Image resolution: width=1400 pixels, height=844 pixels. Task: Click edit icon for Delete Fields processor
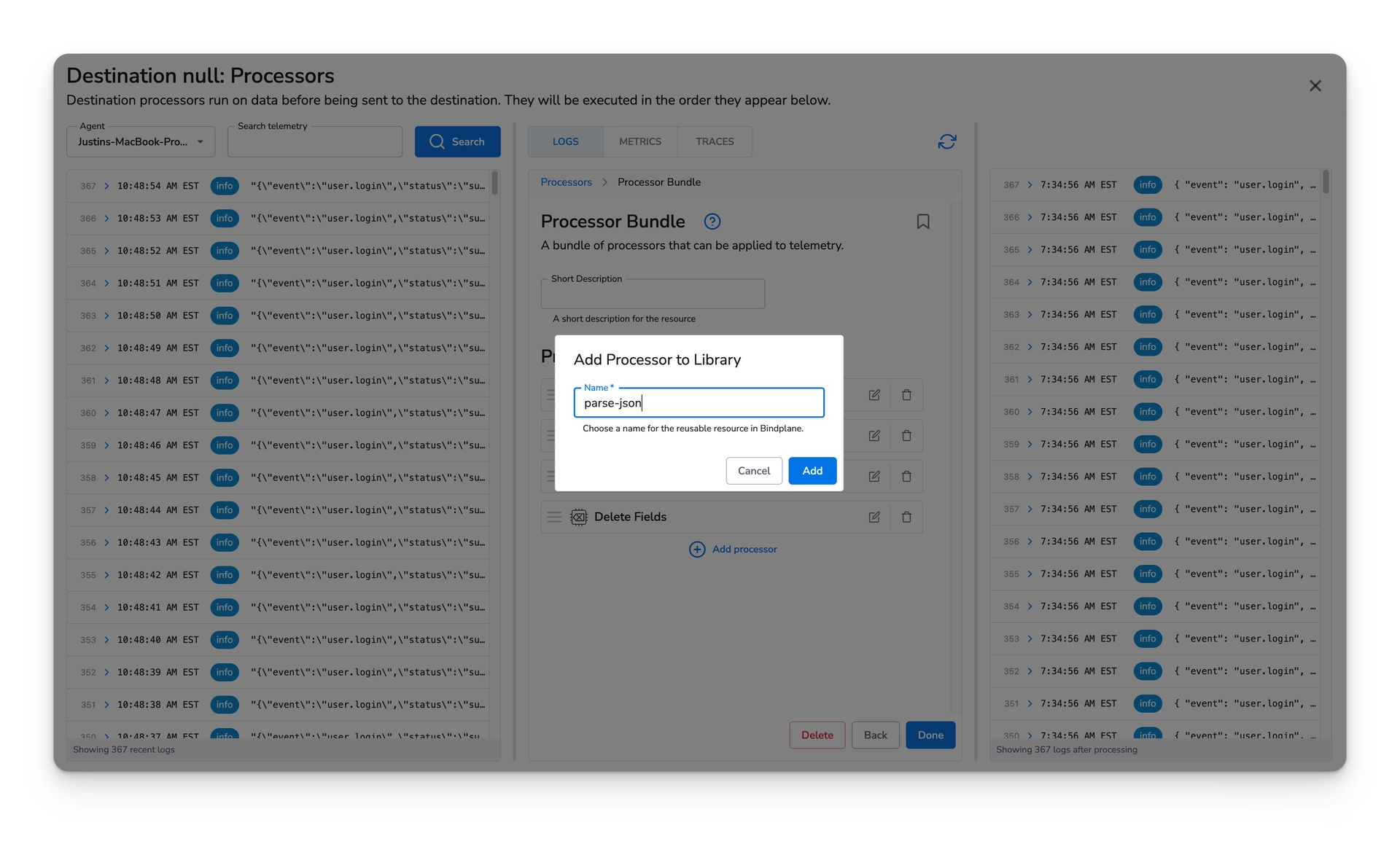coord(874,517)
